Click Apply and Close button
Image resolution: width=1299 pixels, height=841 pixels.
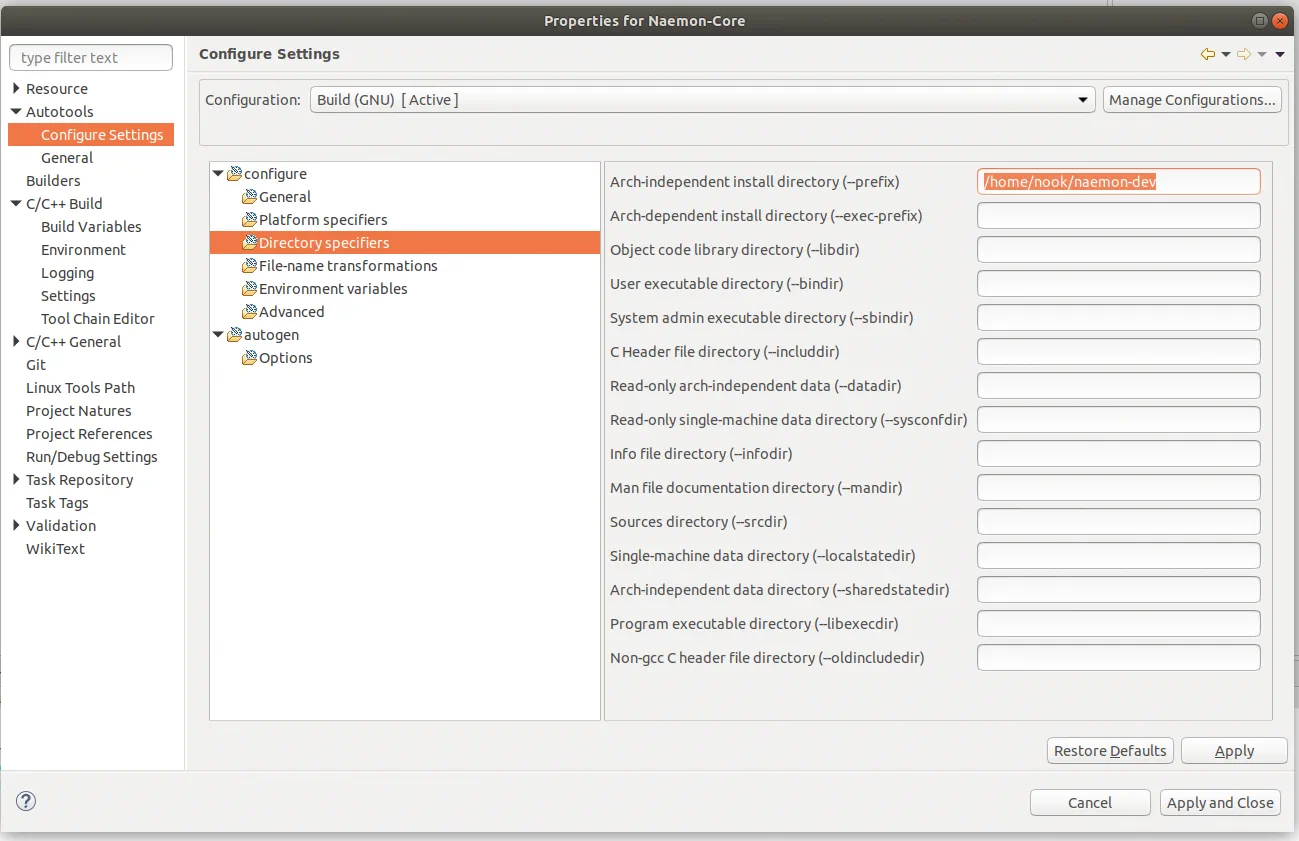click(x=1220, y=803)
